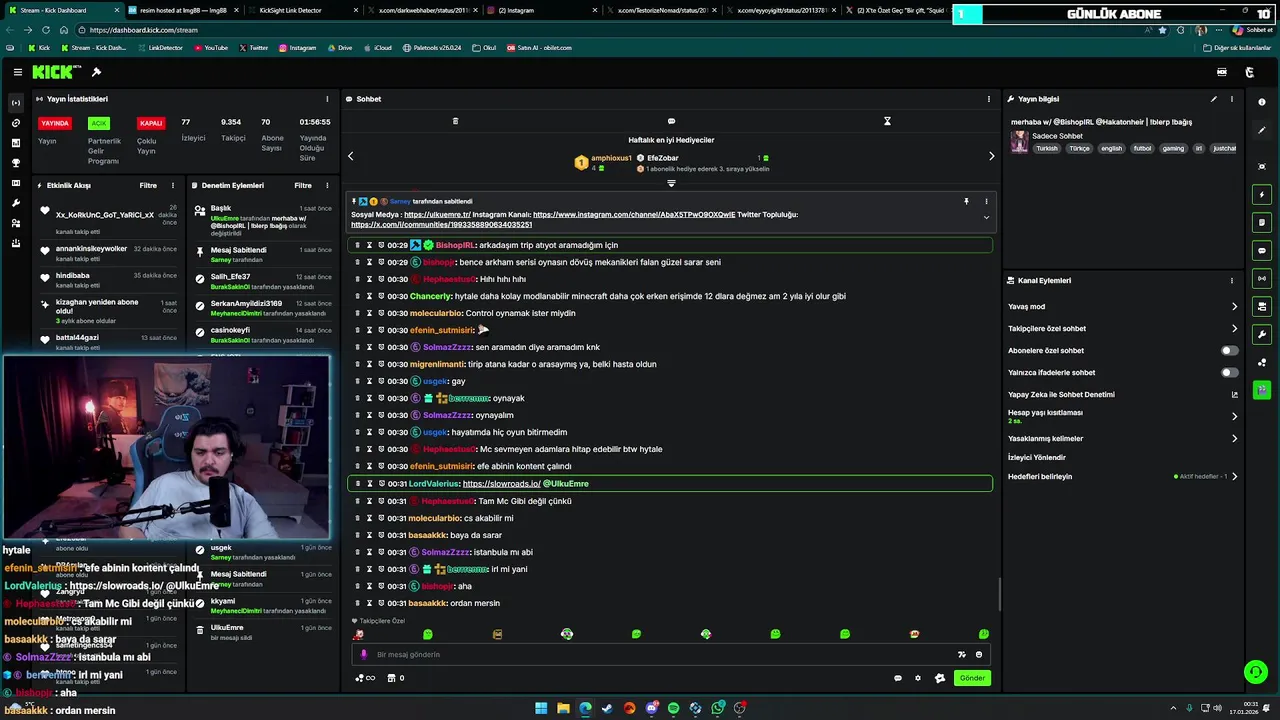Click the webcam preview thumbnail
The image size is (1280, 720).
166,447
